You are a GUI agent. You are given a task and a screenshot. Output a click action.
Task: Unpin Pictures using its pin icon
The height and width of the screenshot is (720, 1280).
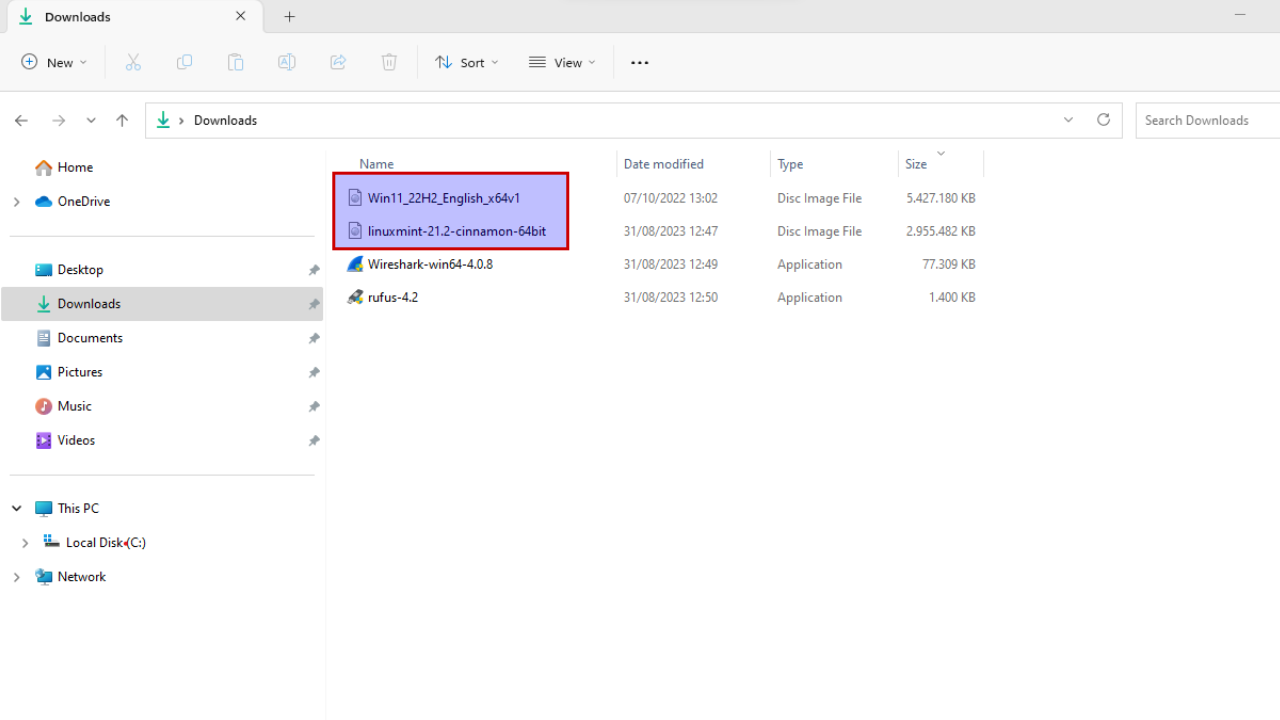tap(314, 372)
